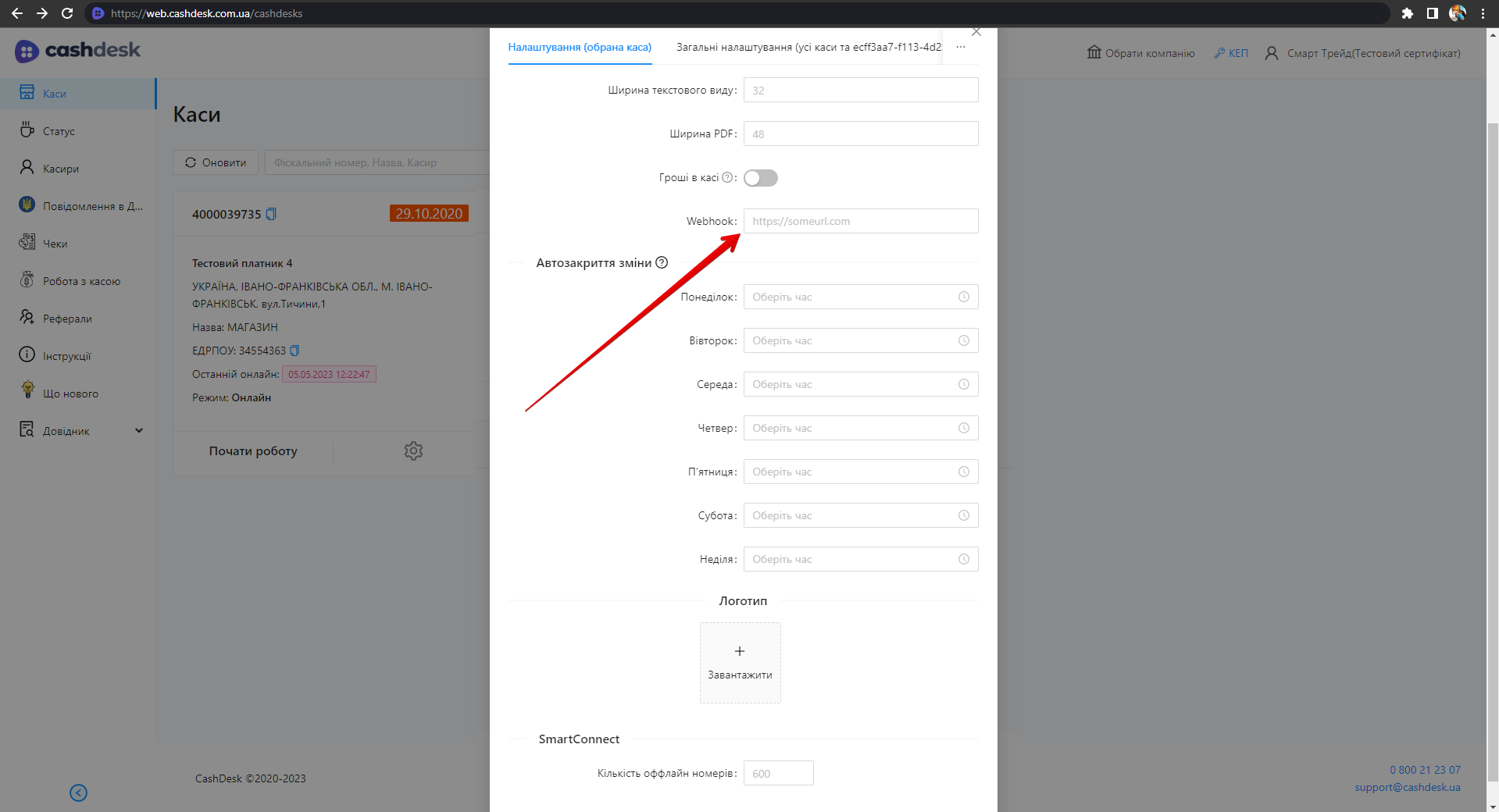Select the Налаштування (обрана каса) tab

click(580, 47)
